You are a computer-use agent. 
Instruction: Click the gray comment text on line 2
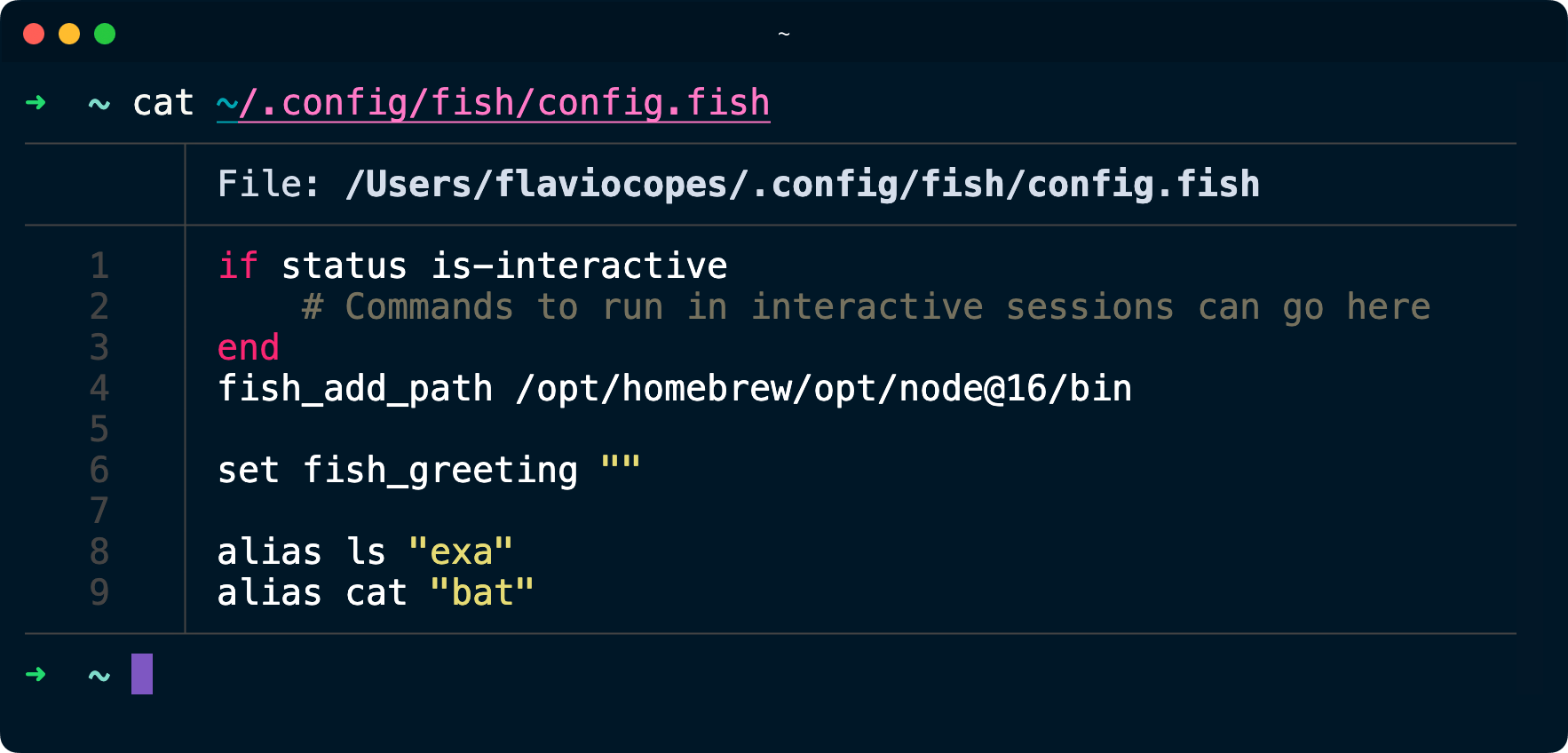point(866,305)
